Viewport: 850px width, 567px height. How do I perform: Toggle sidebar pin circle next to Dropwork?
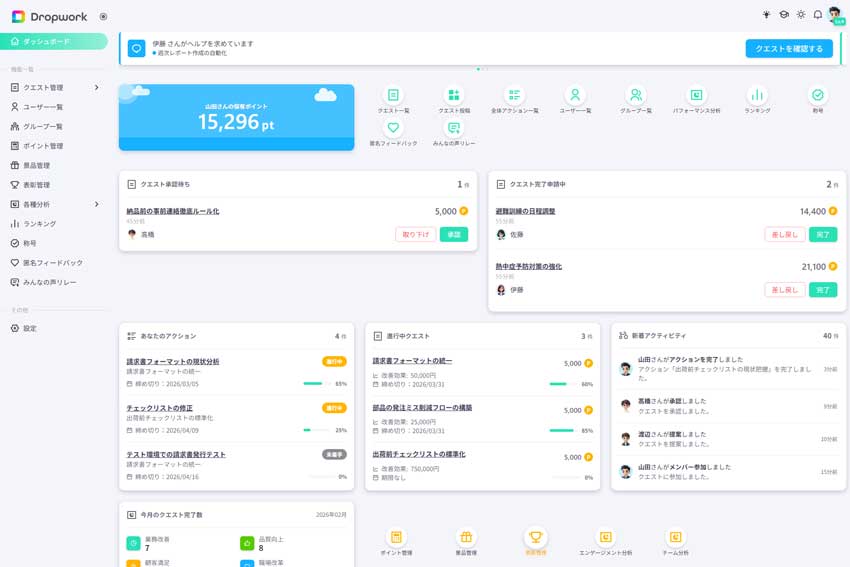pos(103,17)
